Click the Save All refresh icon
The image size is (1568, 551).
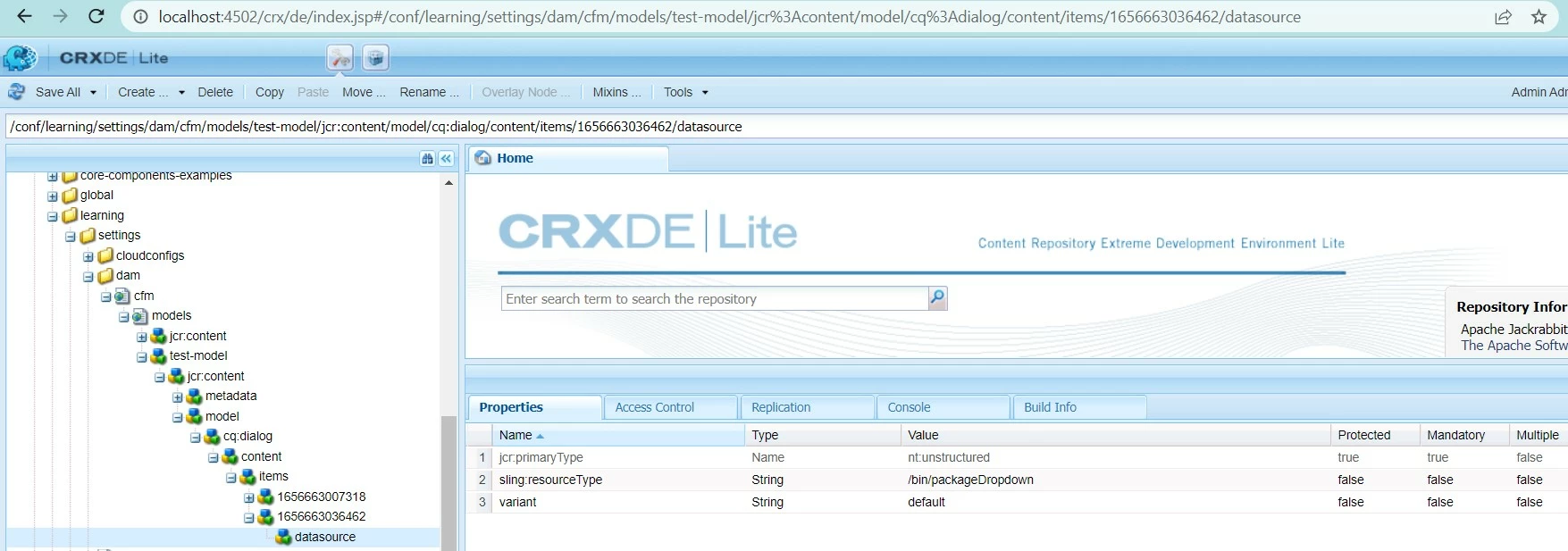pos(16,92)
